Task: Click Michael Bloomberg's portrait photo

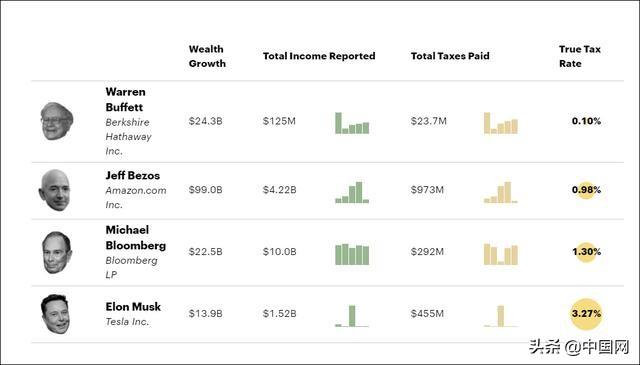Action: 57,252
